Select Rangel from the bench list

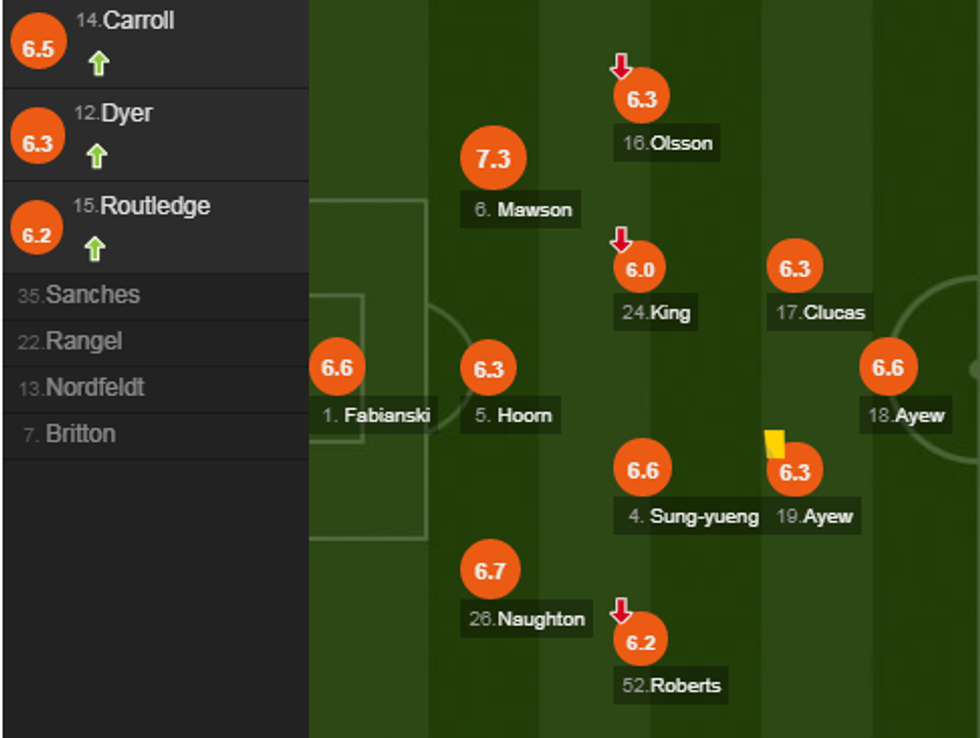pos(83,341)
